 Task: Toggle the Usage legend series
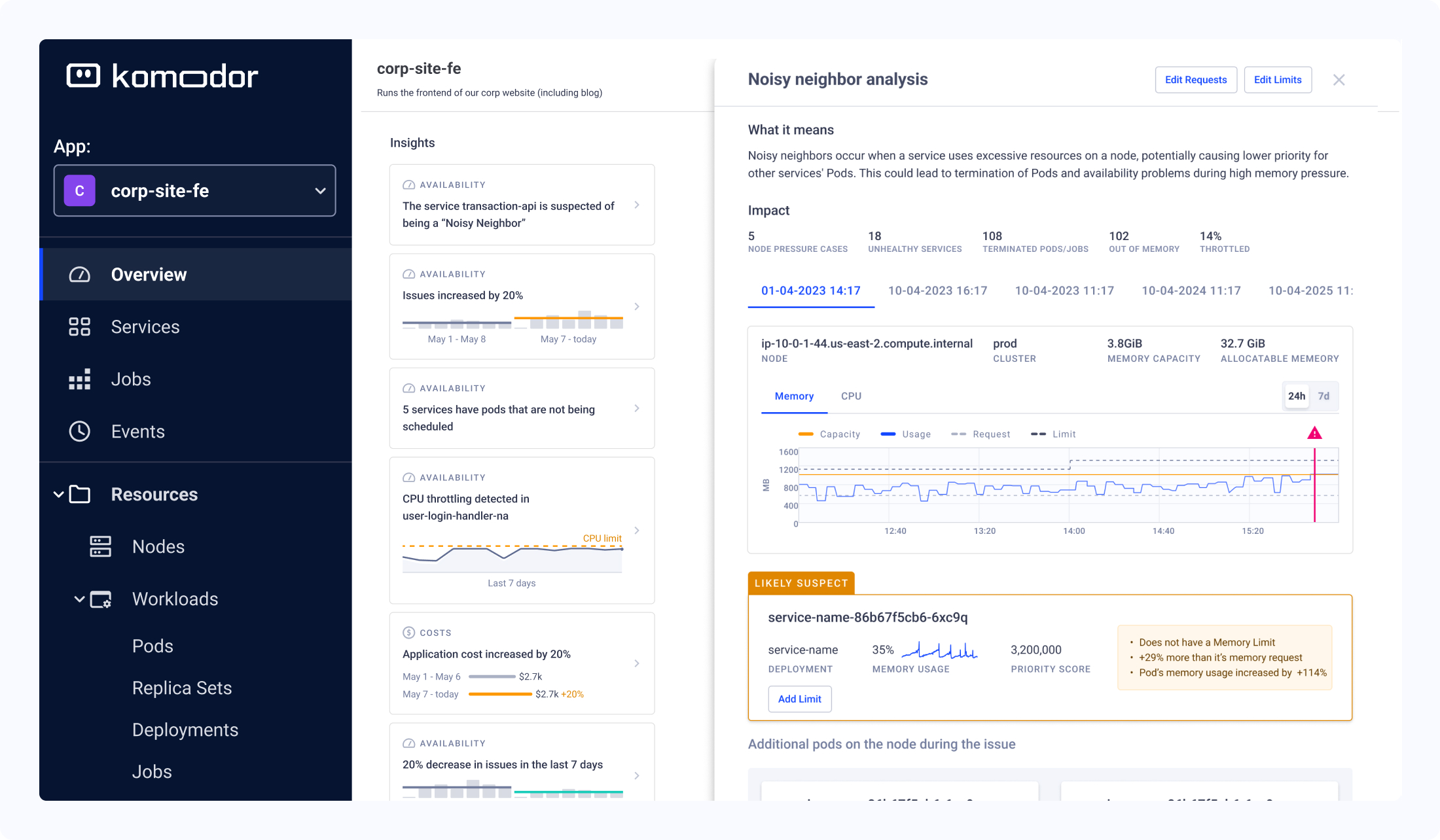tap(905, 434)
